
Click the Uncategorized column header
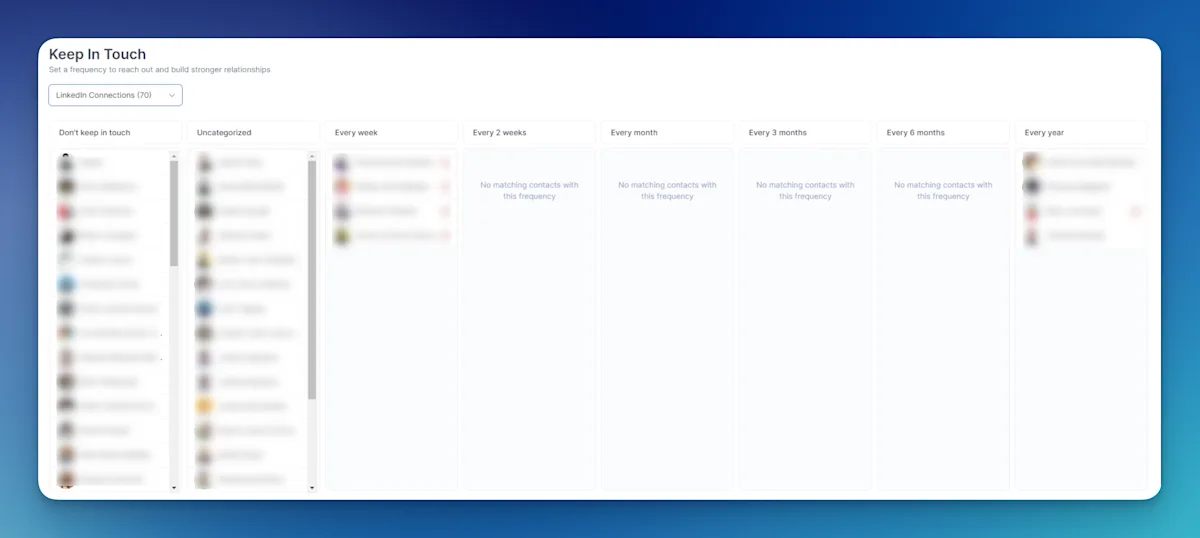click(254, 132)
